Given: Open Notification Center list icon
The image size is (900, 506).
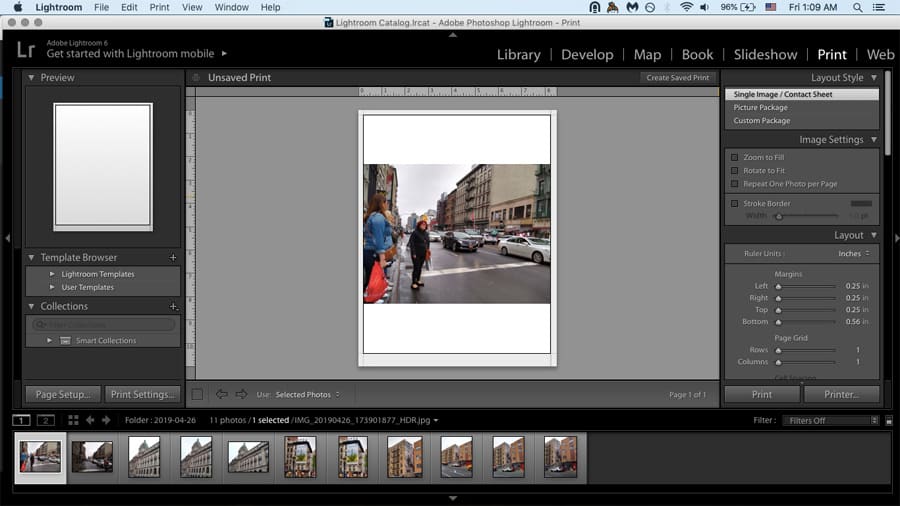Looking at the screenshot, I should (x=879, y=7).
